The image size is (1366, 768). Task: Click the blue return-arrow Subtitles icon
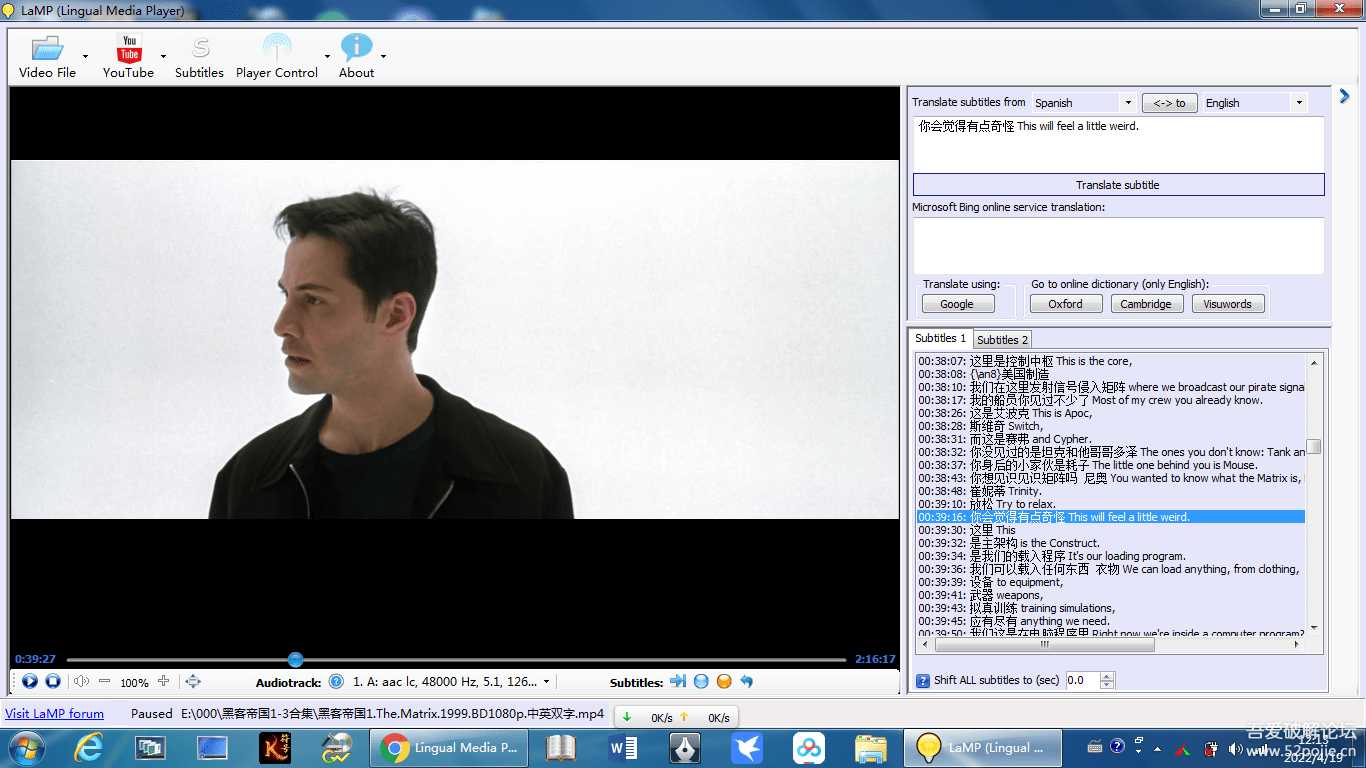pyautogui.click(x=746, y=681)
